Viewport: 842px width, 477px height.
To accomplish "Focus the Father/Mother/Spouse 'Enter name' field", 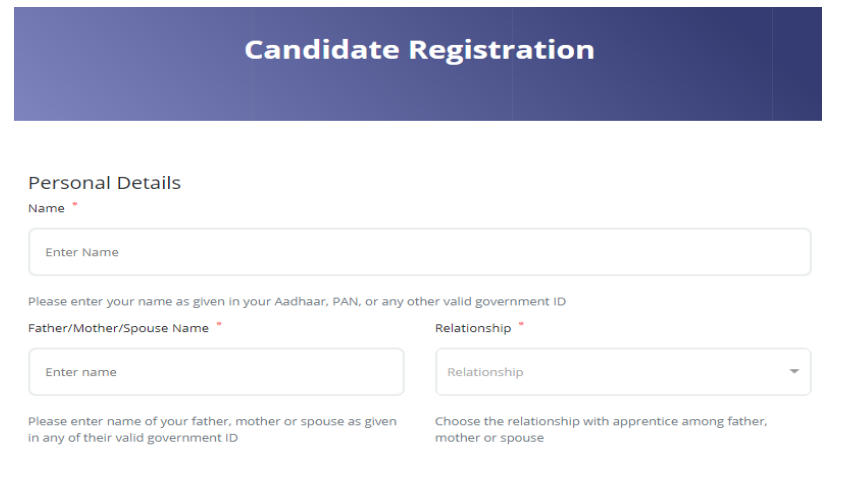I will pos(216,372).
